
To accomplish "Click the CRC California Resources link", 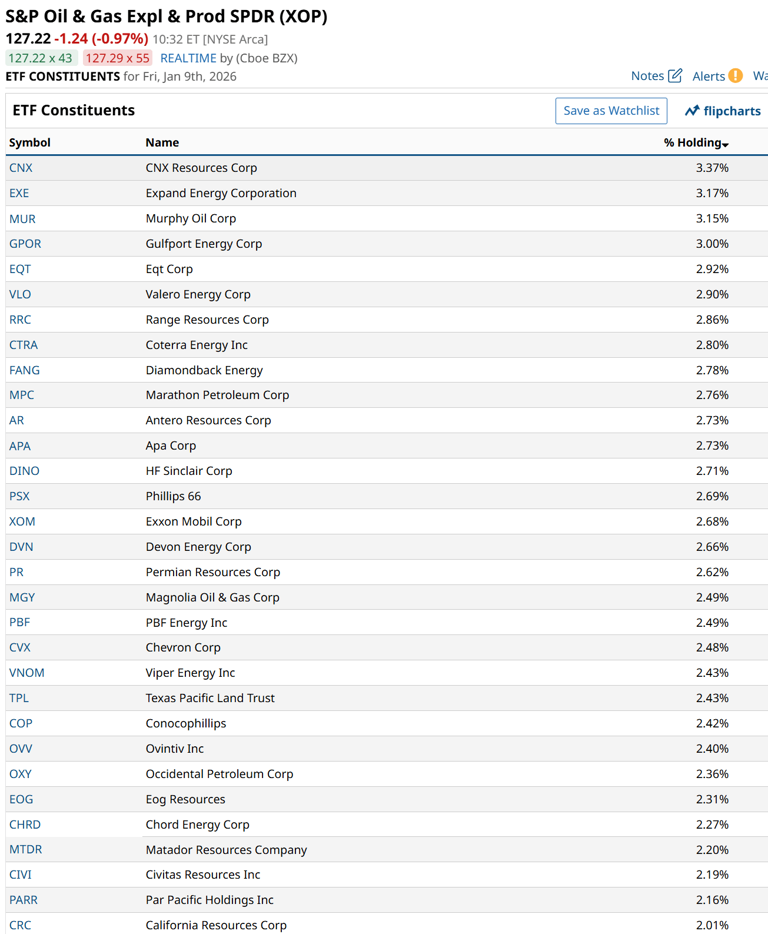I will click(19, 925).
